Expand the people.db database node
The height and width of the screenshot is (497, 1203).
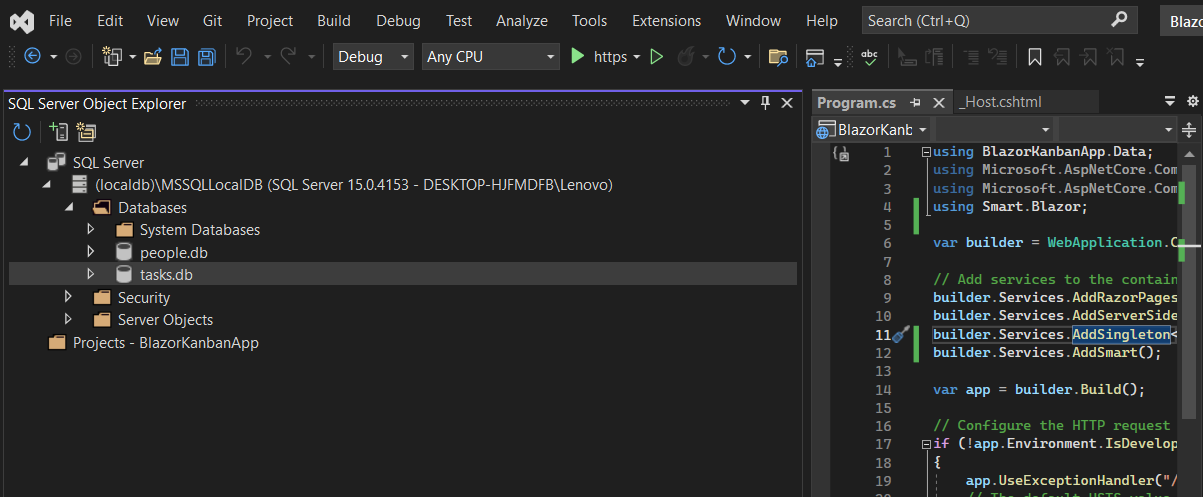pos(91,252)
